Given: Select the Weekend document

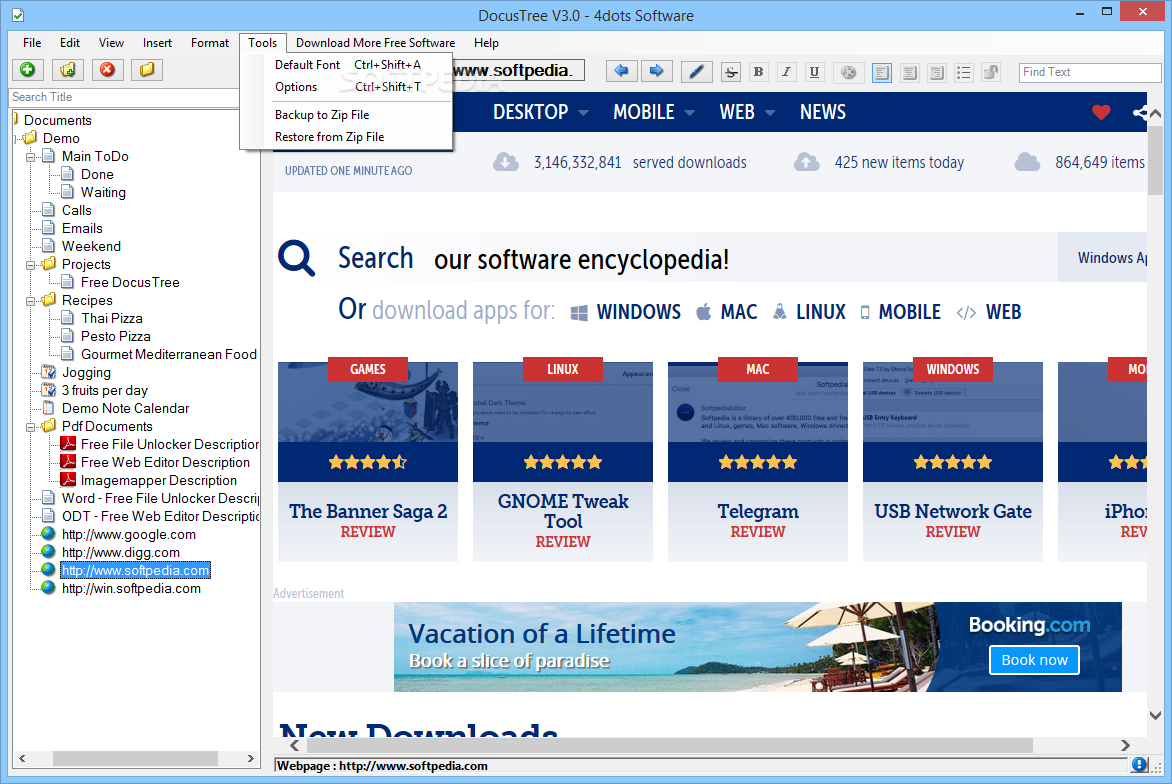Looking at the screenshot, I should pyautogui.click(x=91, y=246).
